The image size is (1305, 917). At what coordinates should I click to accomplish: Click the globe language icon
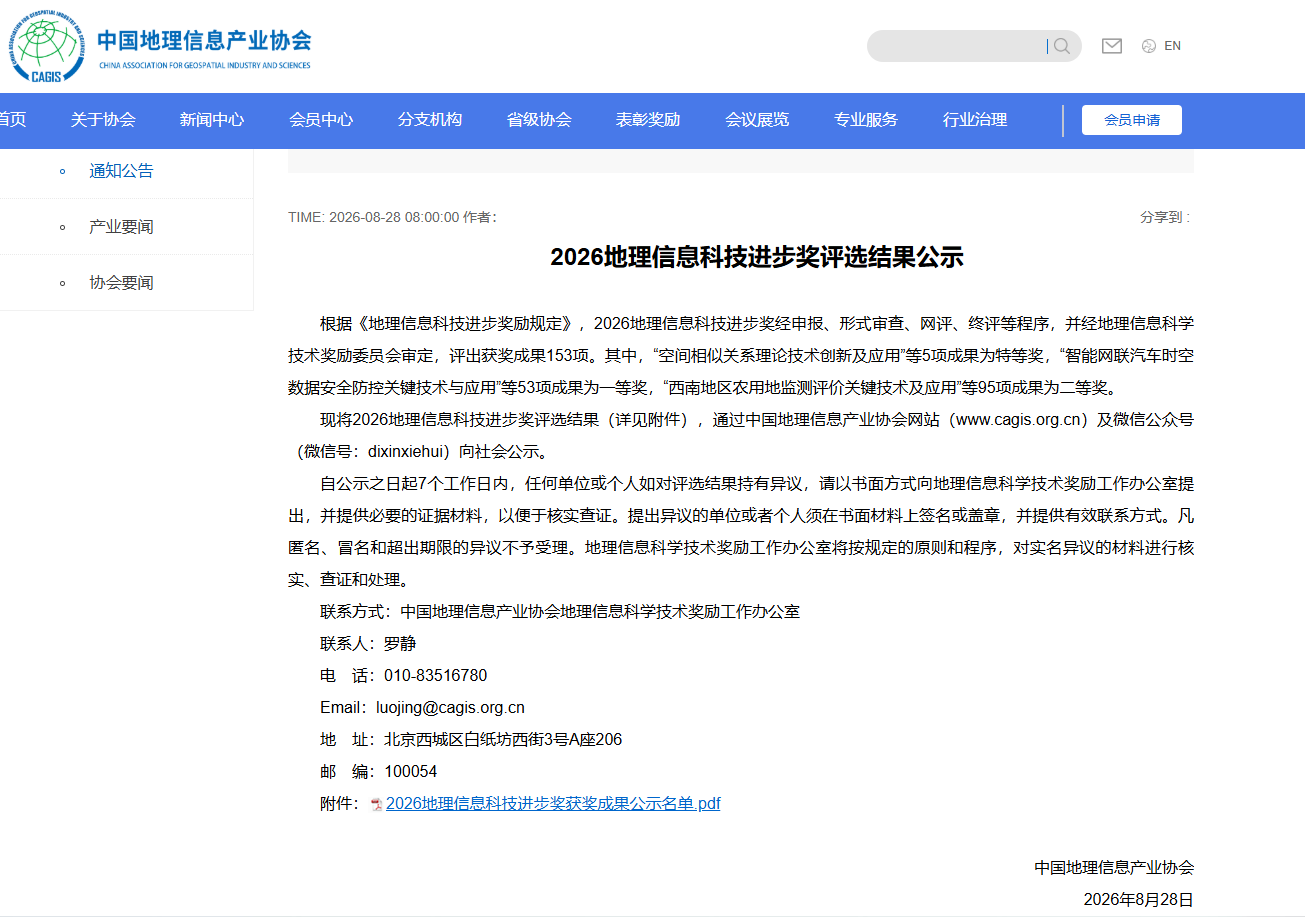[x=1149, y=46]
